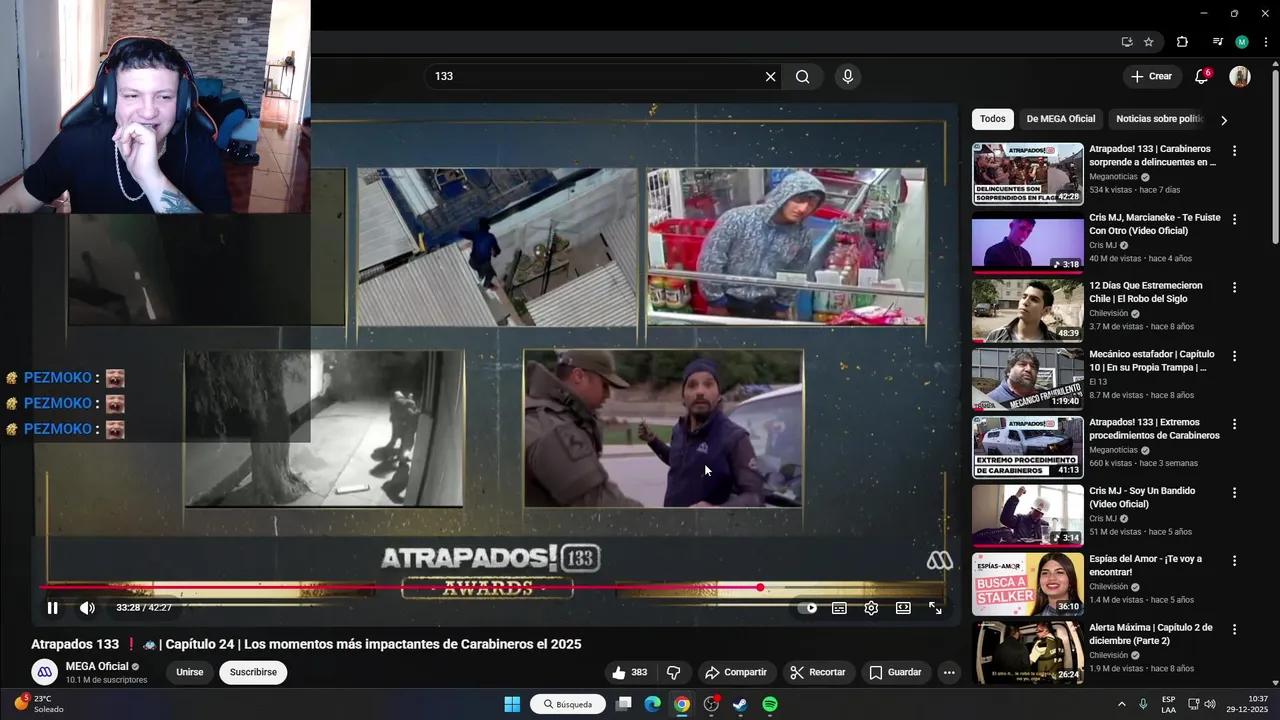Click the Unirse membership button
Screen dimensions: 1280x720
[x=190, y=672]
